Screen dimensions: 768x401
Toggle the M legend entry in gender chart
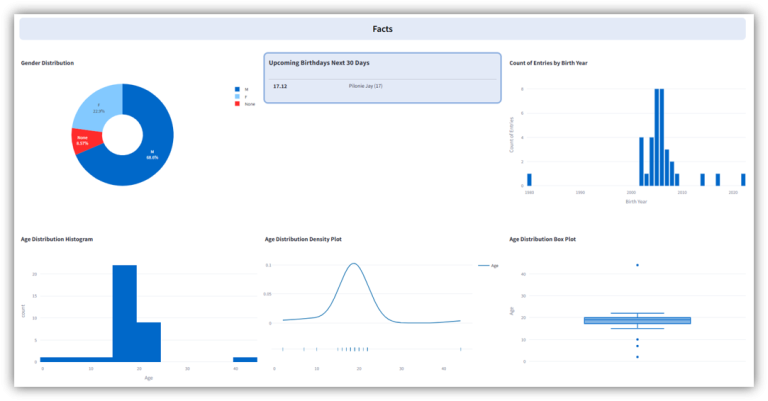241,89
